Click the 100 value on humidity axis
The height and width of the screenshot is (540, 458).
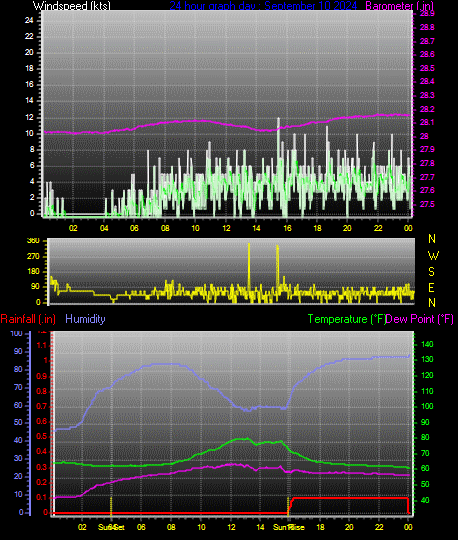click(16, 333)
